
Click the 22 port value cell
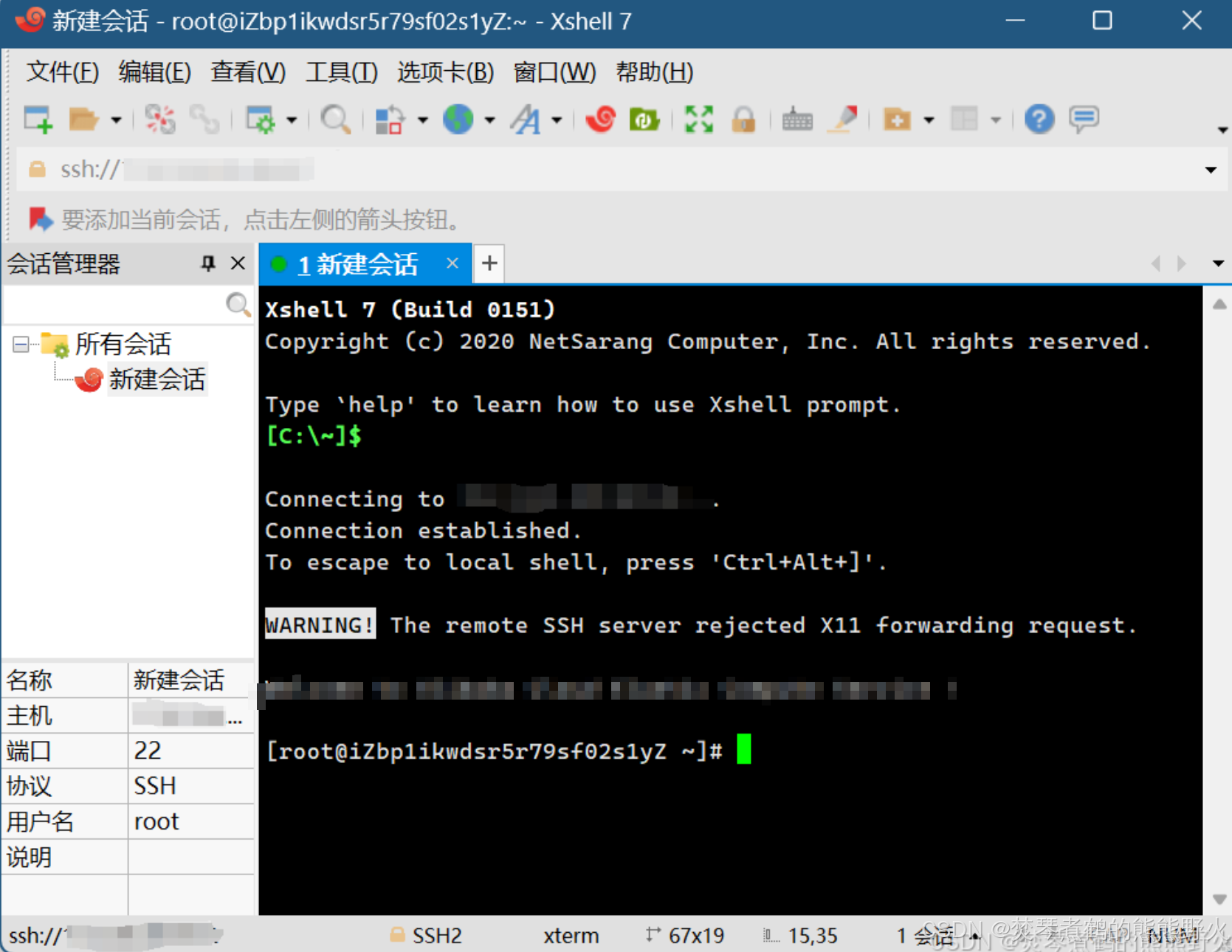coord(191,751)
